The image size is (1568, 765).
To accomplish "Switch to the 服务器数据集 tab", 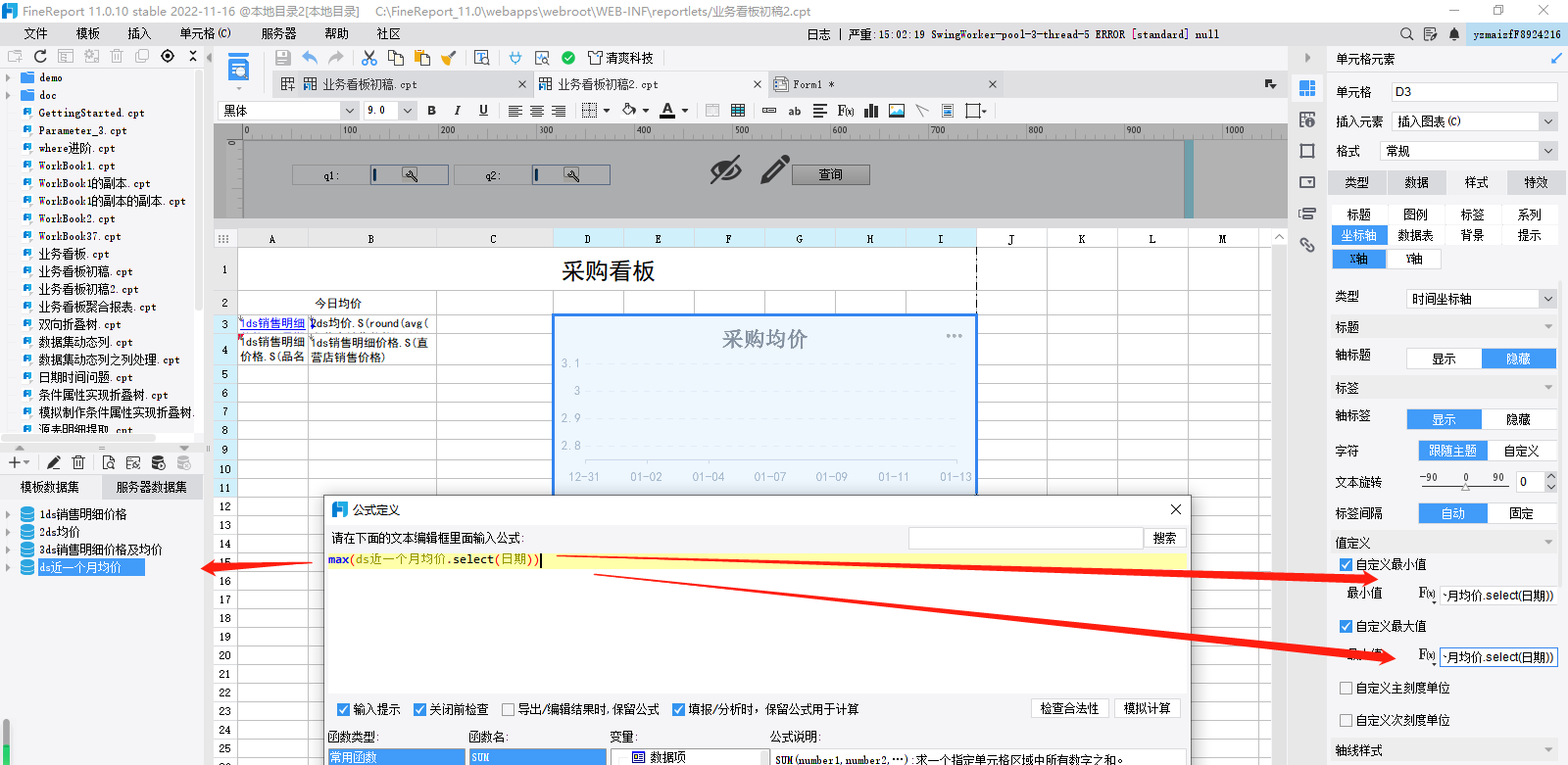I will [151, 487].
